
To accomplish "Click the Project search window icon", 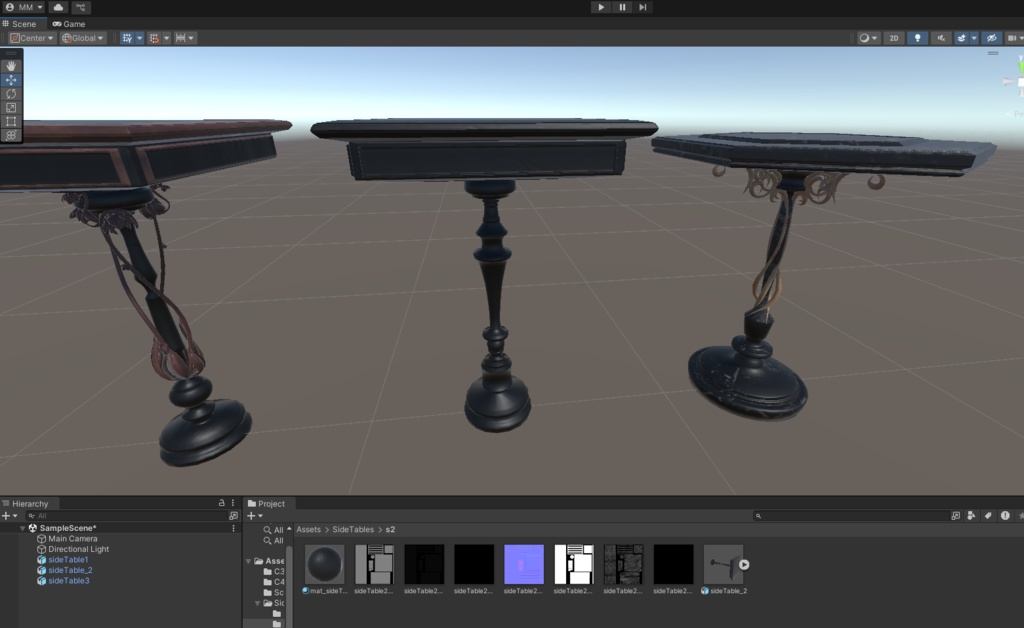I will [x=955, y=516].
